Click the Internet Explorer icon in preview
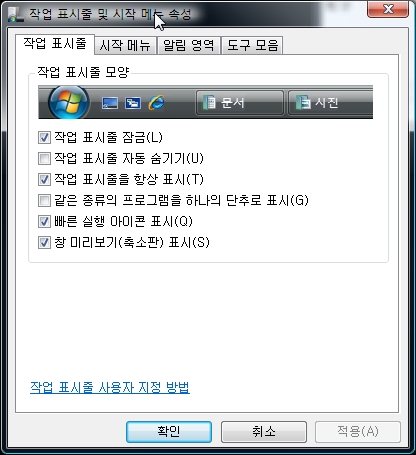This screenshot has height=455, width=416. click(x=156, y=102)
